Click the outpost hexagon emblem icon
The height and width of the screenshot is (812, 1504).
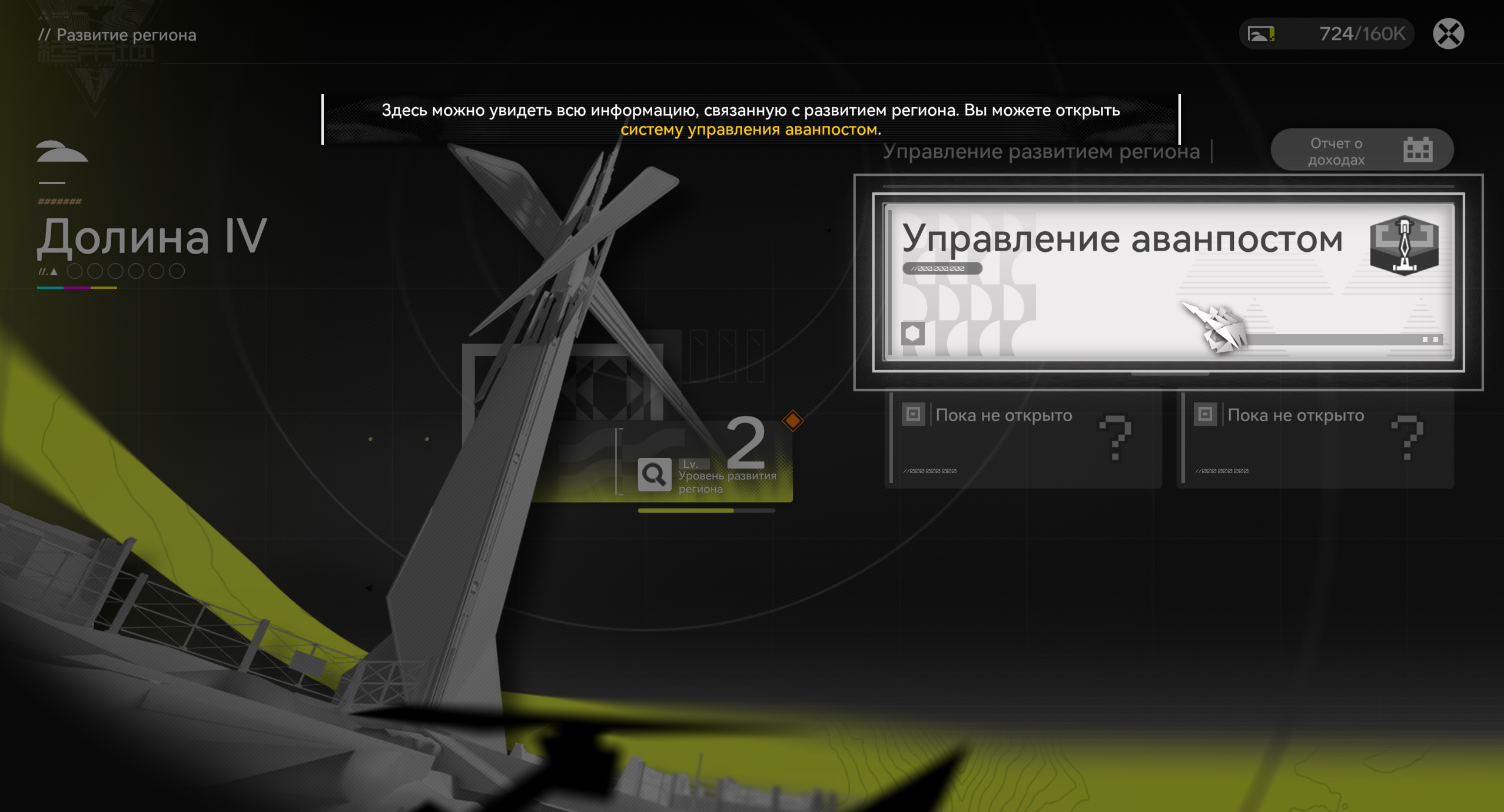(x=1404, y=245)
